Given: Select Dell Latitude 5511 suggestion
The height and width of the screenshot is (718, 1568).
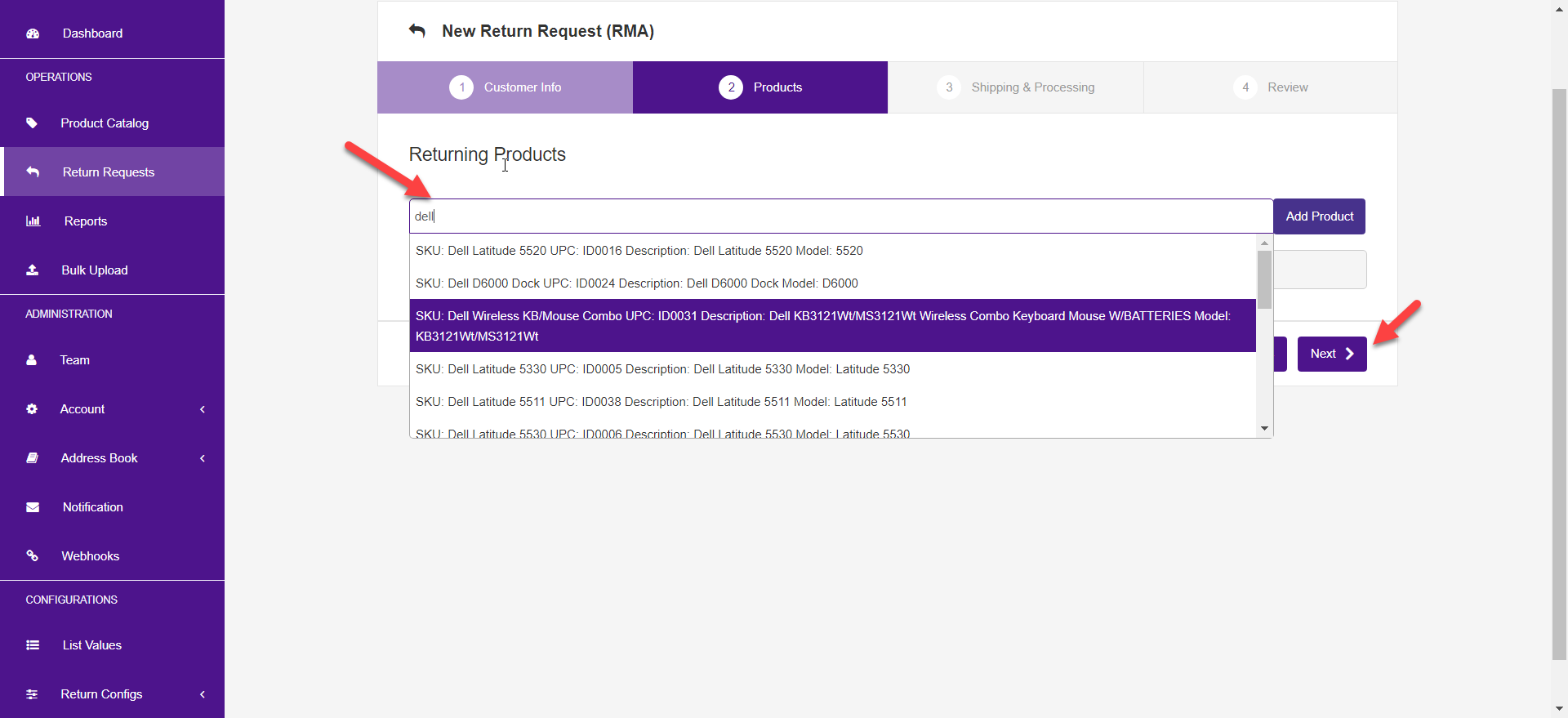Looking at the screenshot, I should point(833,402).
